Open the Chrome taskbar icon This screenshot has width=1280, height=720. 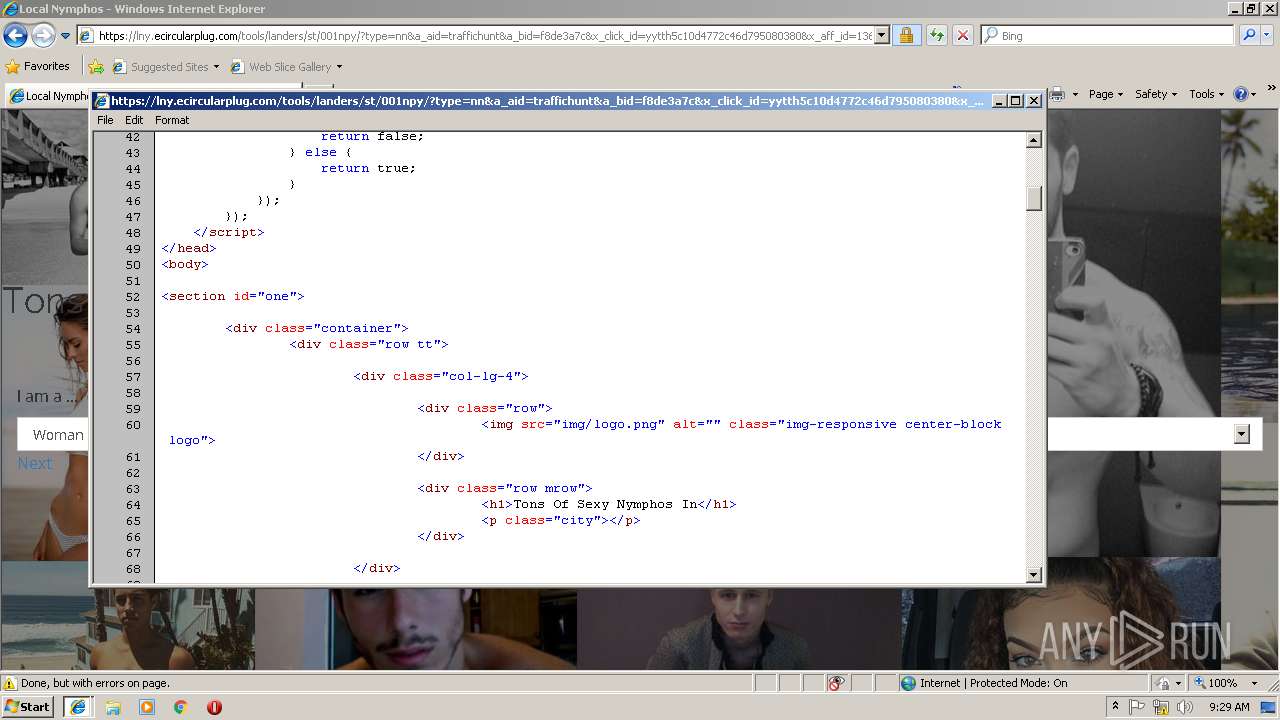pos(180,707)
